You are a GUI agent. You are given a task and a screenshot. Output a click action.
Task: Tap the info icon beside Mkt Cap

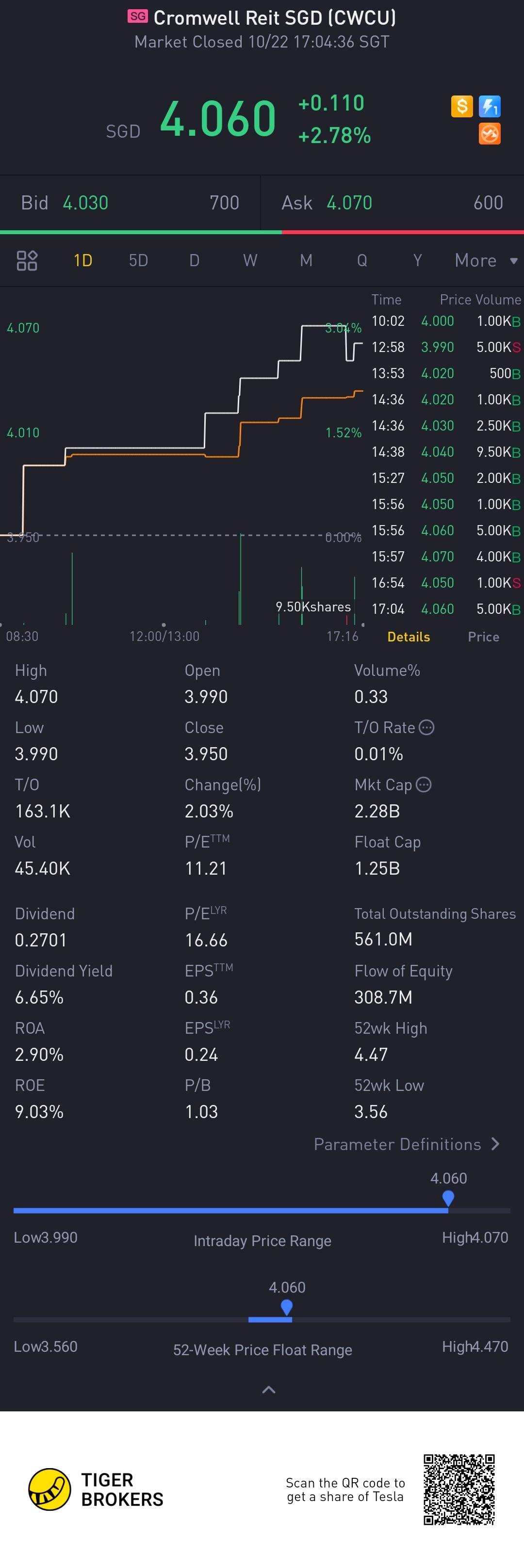pos(424,784)
